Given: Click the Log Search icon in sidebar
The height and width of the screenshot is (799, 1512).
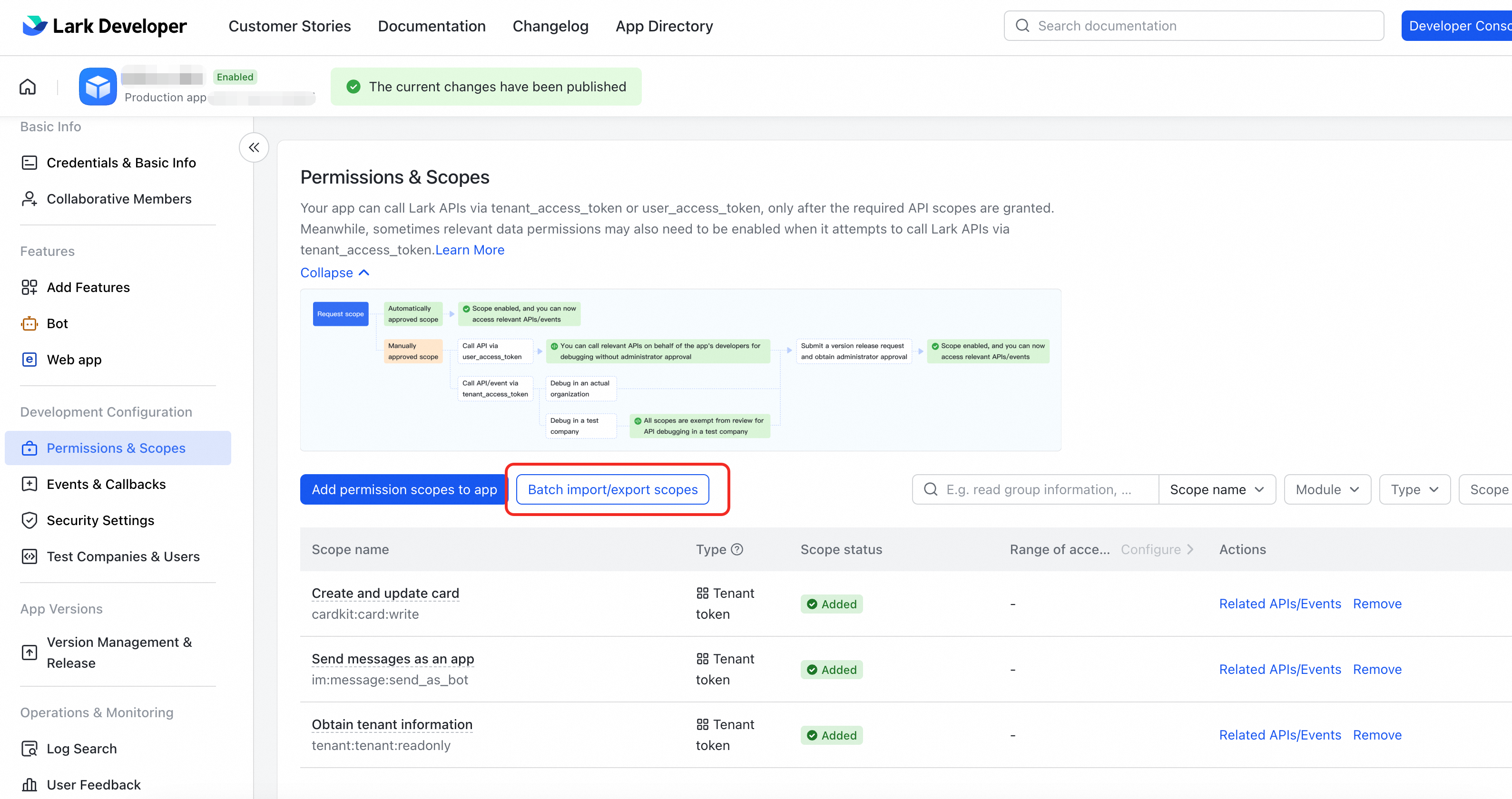Looking at the screenshot, I should [29, 749].
